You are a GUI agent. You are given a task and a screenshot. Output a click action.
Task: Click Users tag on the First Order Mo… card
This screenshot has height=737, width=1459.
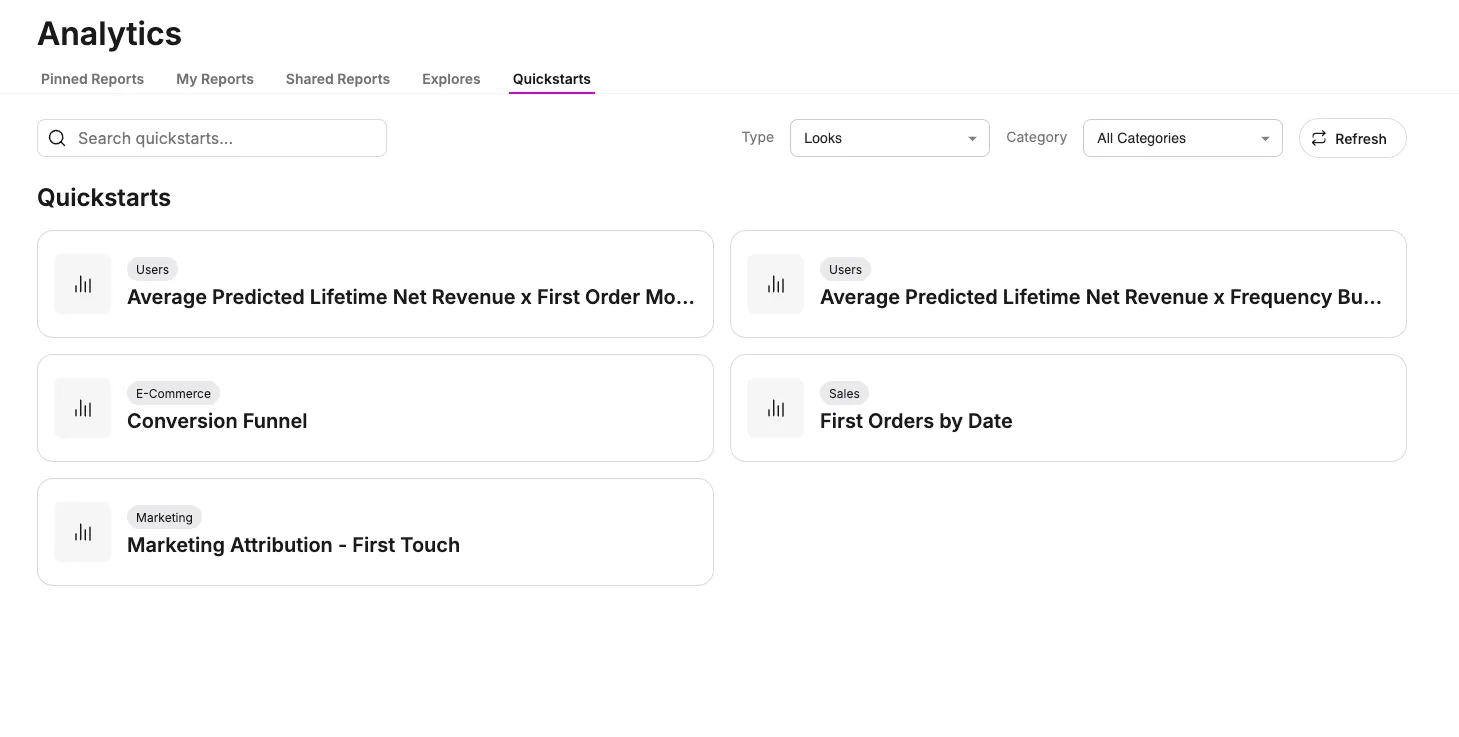(152, 269)
